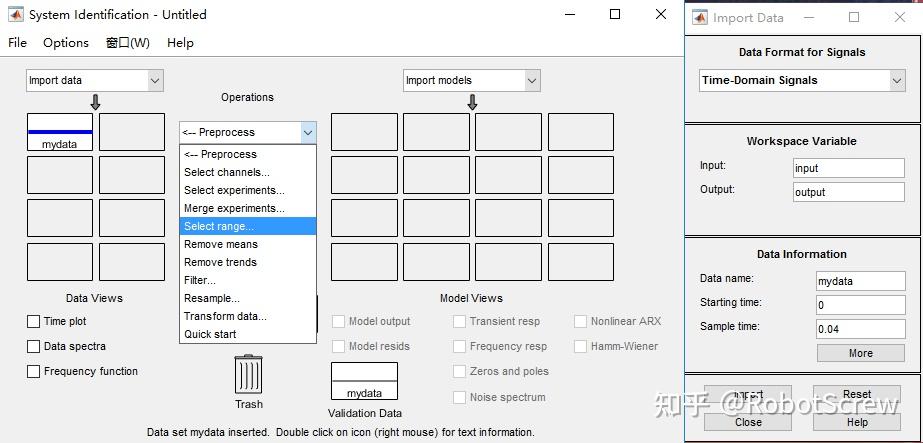The width and height of the screenshot is (923, 443).
Task: Check the Transient resp option
Action: coord(459,321)
